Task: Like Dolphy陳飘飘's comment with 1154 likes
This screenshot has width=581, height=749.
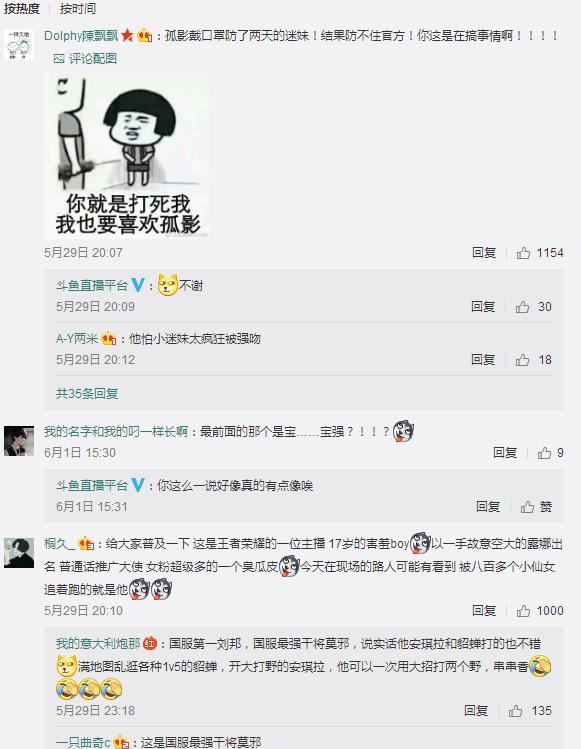Action: (523, 253)
